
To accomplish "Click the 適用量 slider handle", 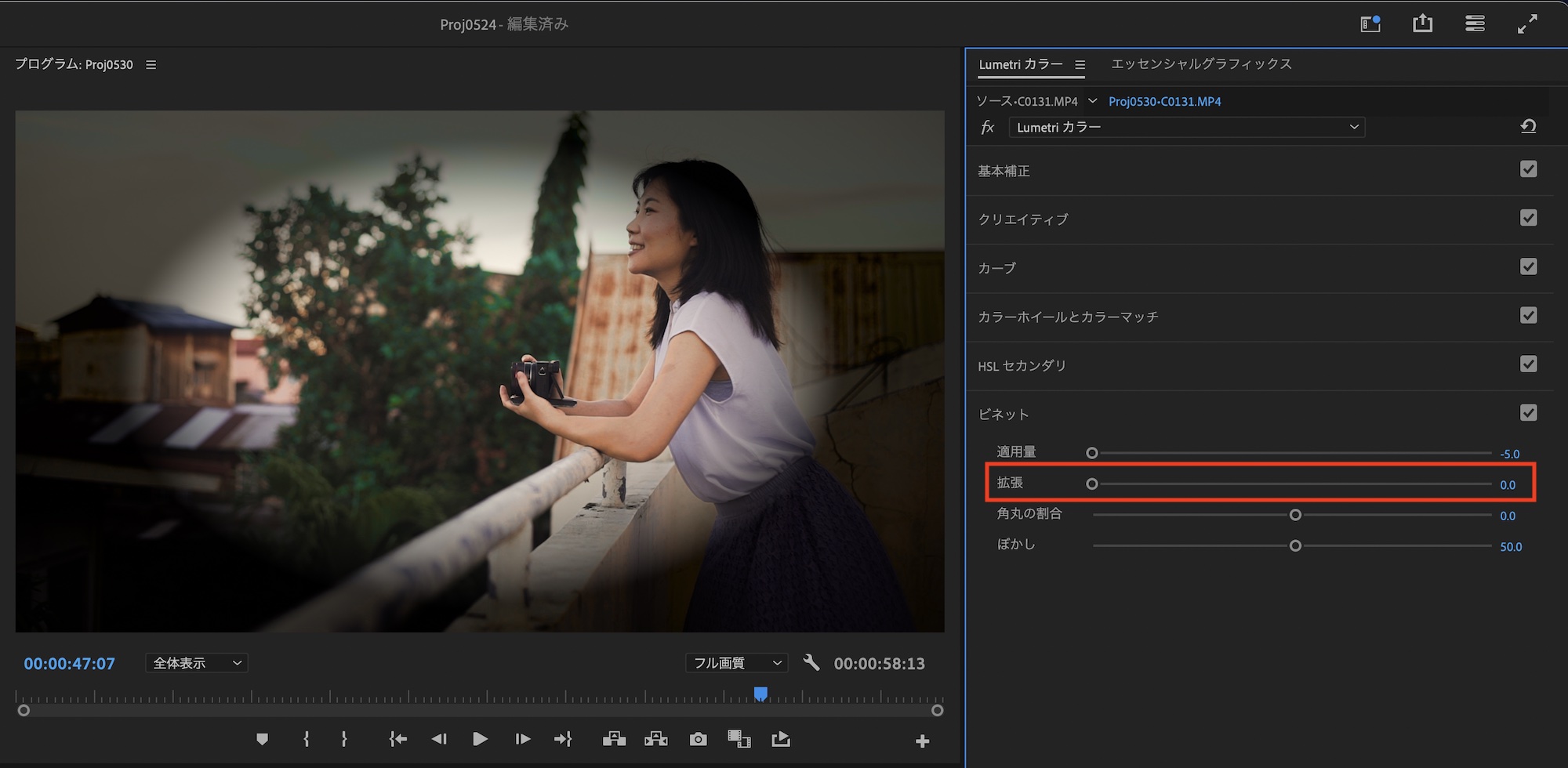I will (x=1092, y=453).
